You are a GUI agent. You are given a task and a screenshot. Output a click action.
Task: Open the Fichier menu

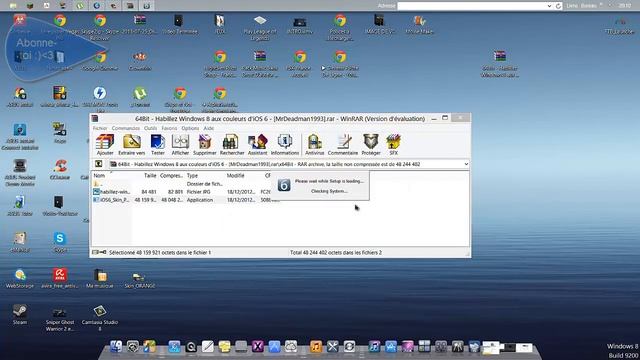tap(100, 128)
